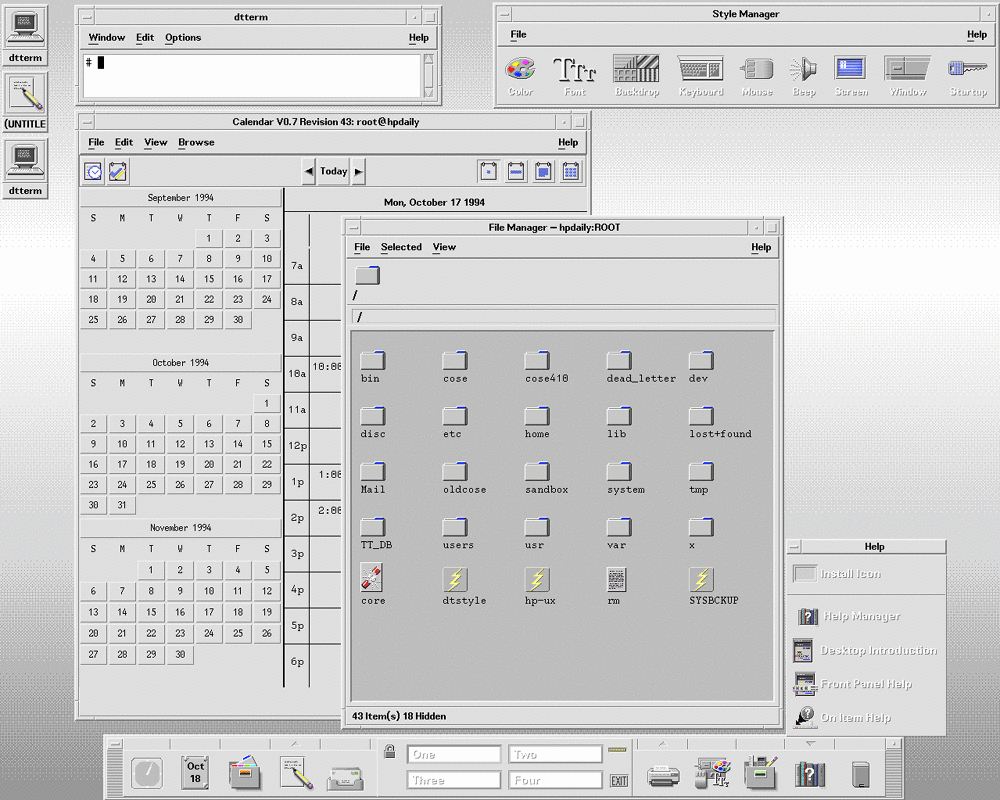Click the File Manager path input field
This screenshot has width=1000, height=800.
564,316
